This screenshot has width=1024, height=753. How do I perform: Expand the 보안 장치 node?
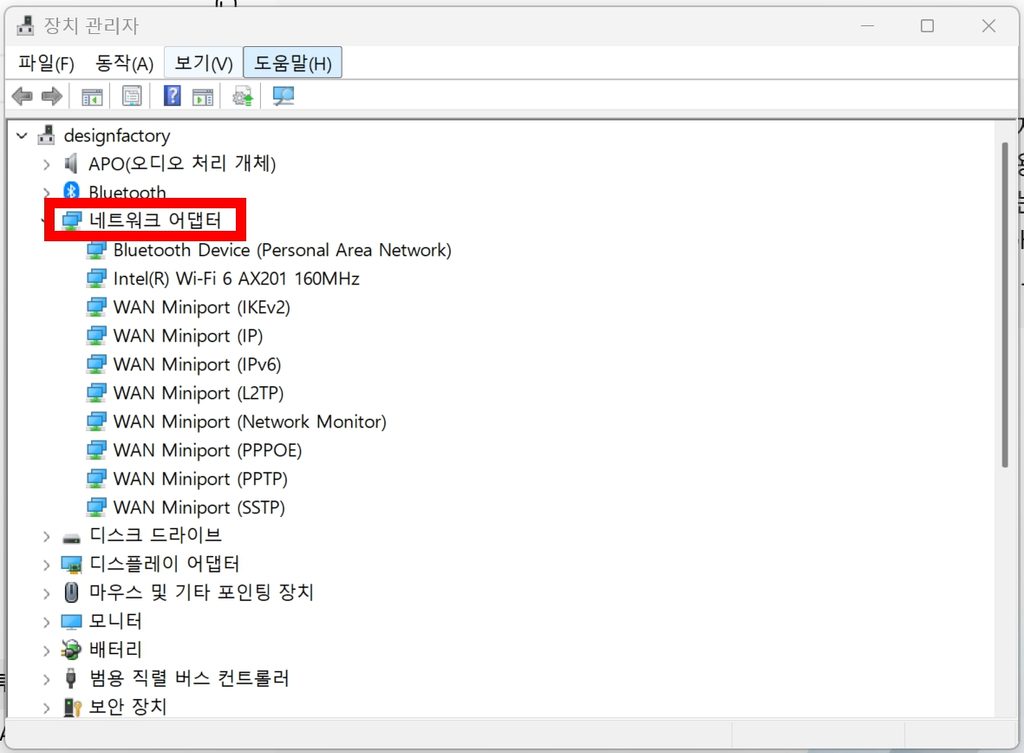click(46, 708)
